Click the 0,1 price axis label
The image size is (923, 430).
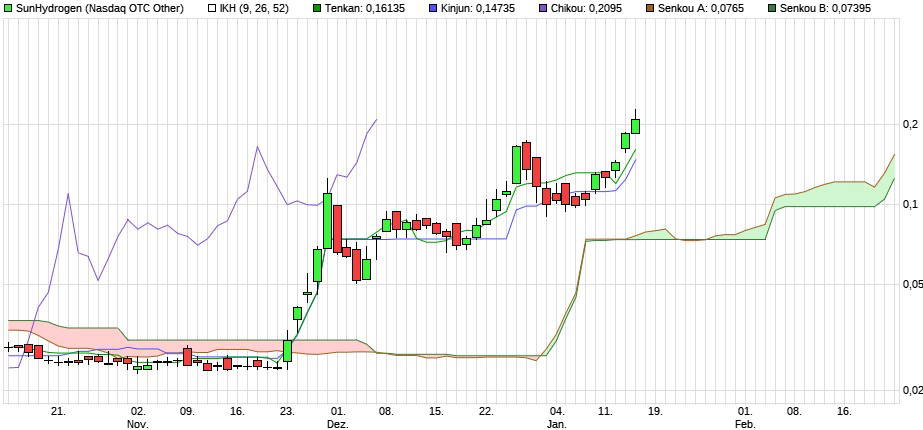click(909, 204)
